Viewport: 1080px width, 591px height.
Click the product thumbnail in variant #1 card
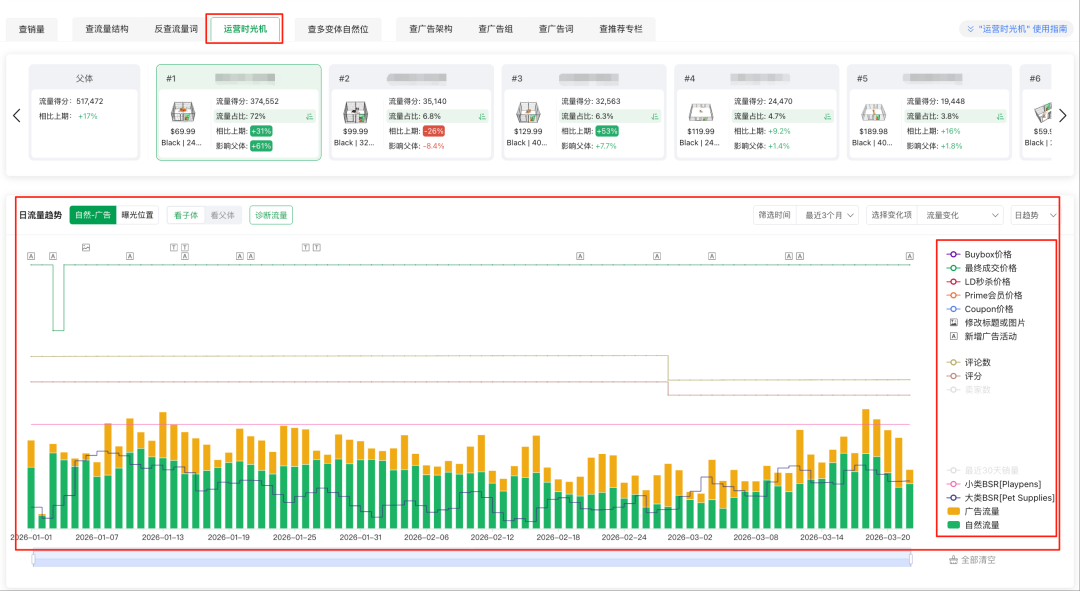pyautogui.click(x=183, y=113)
